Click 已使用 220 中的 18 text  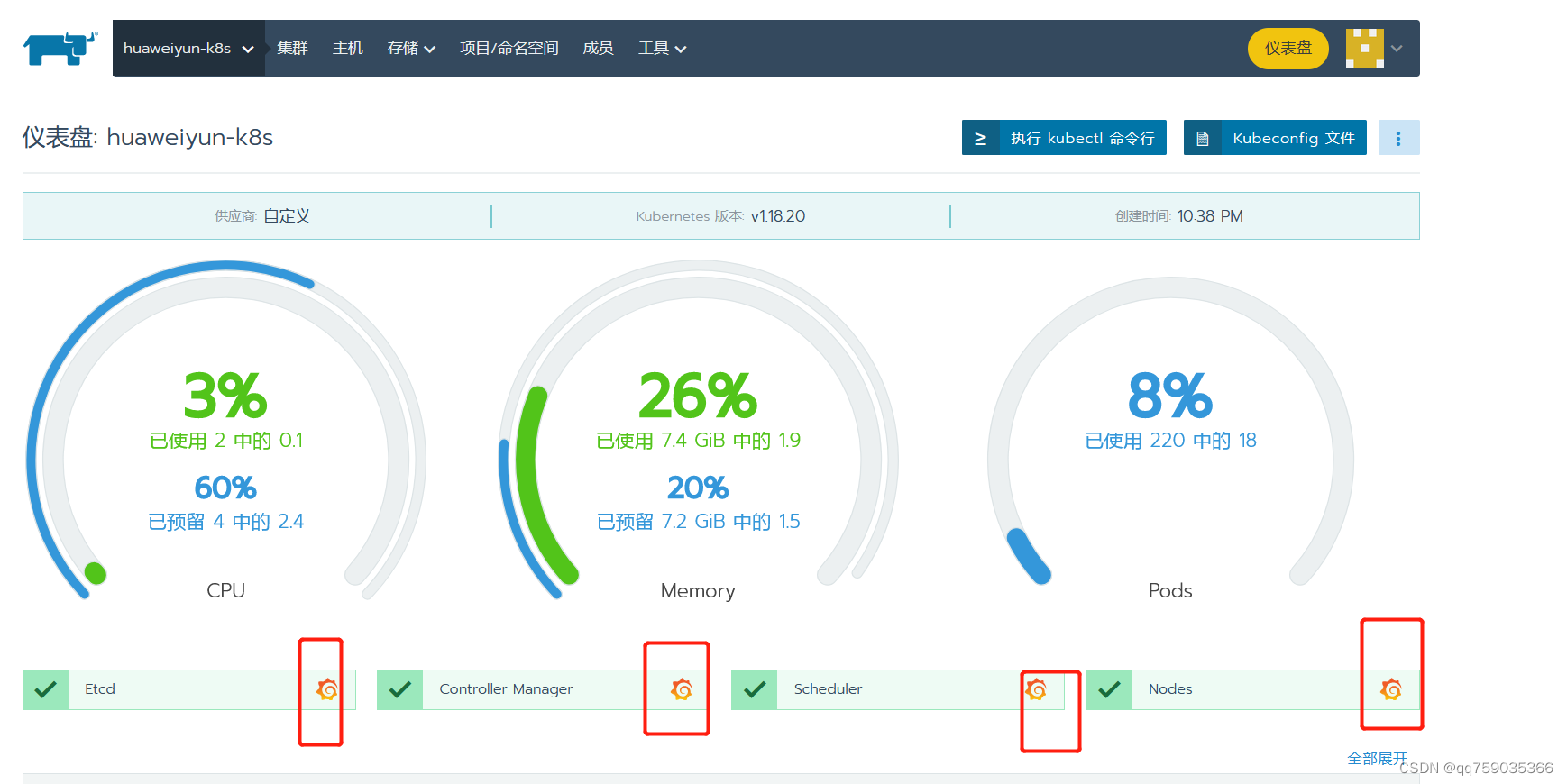[x=1170, y=441]
